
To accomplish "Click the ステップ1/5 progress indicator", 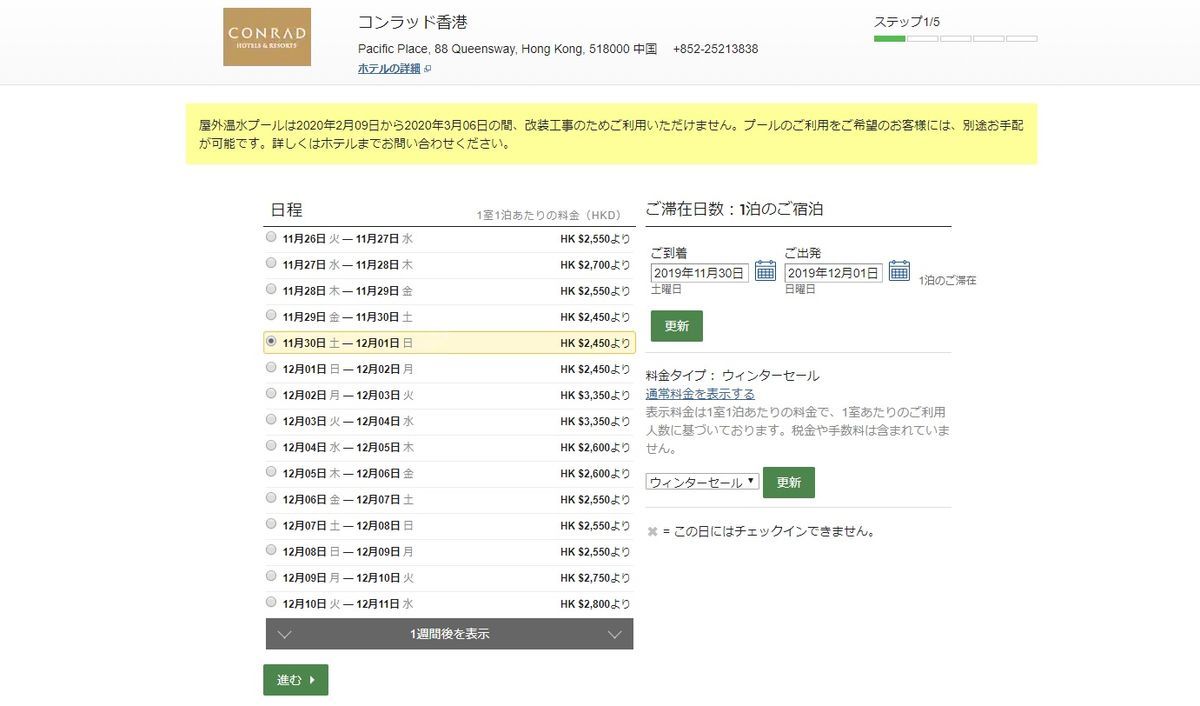I will pos(955,30).
